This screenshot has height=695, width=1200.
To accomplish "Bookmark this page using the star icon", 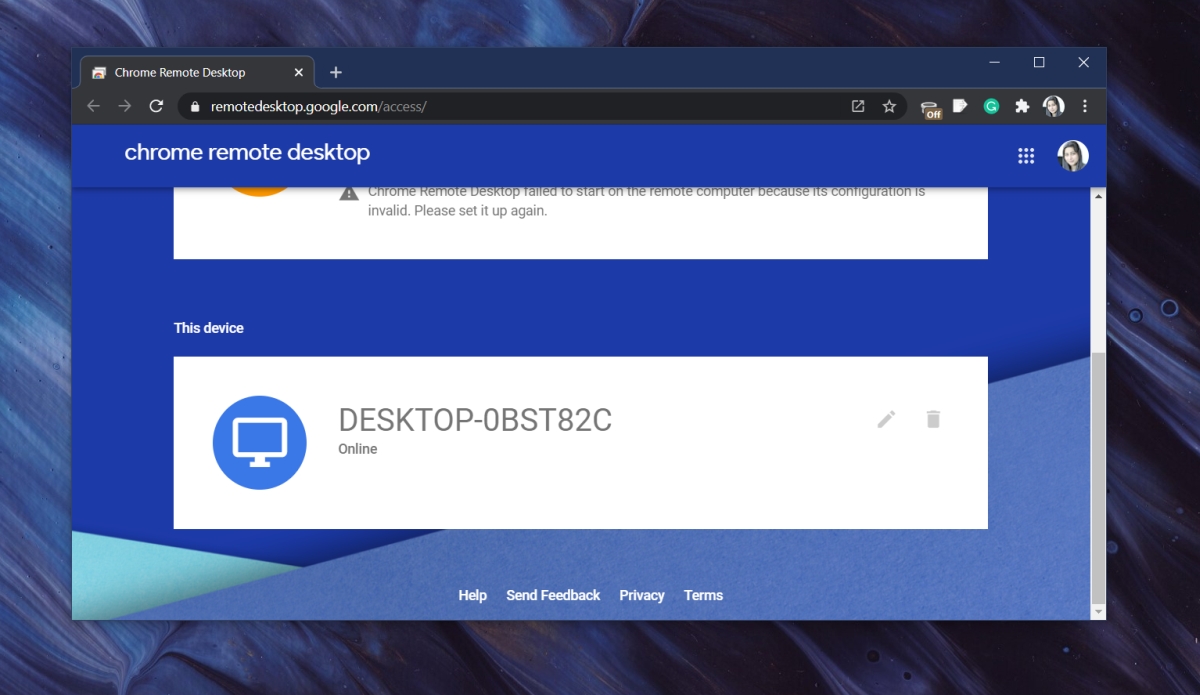I will click(889, 105).
